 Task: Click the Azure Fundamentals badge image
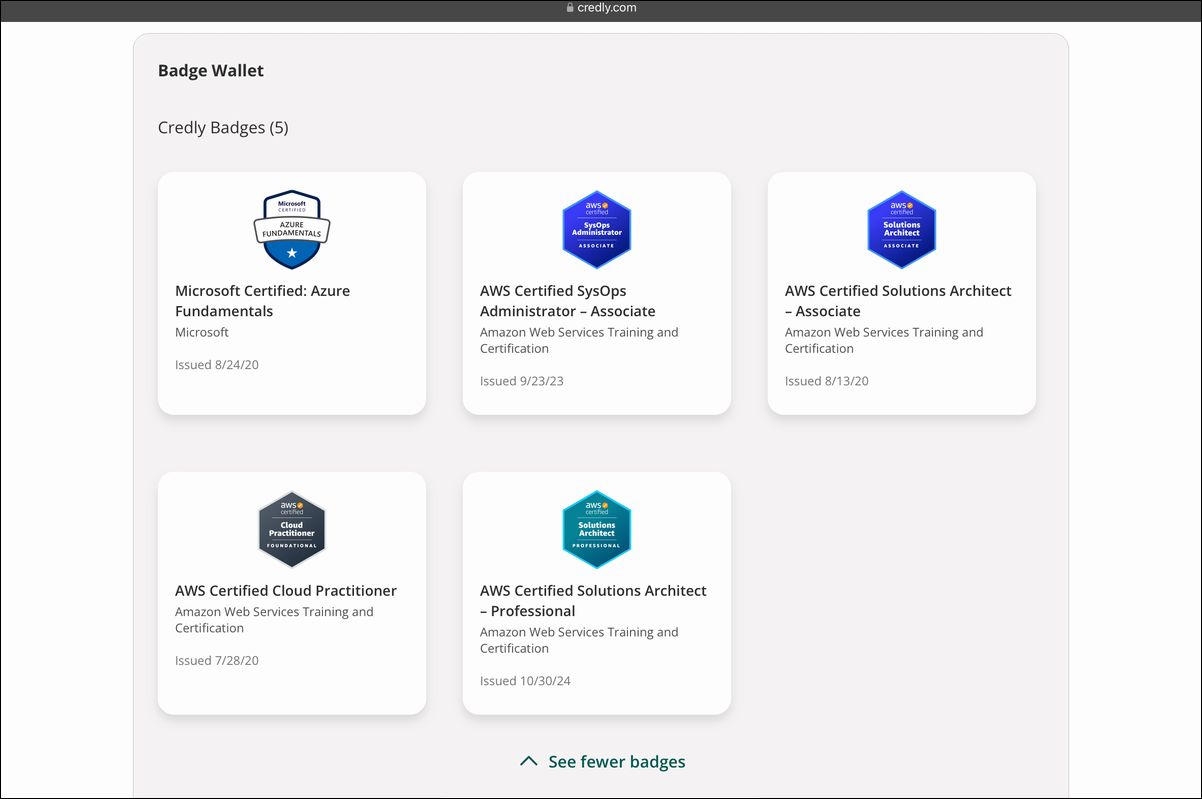pos(291,230)
